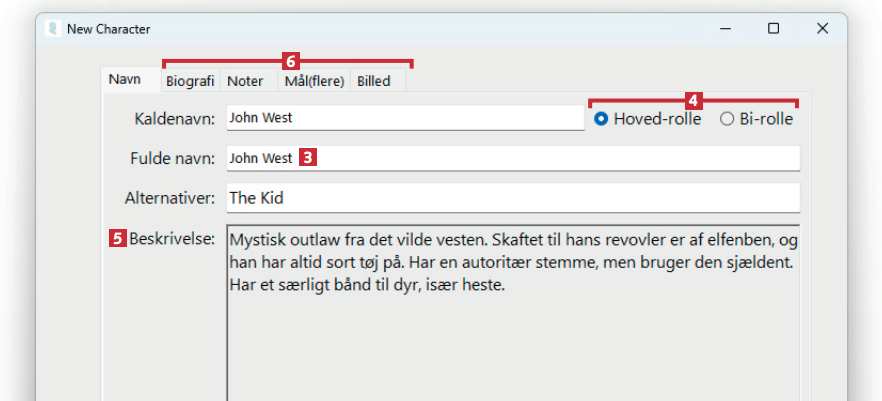
Task: Open the Biografi tab
Action: point(190,81)
